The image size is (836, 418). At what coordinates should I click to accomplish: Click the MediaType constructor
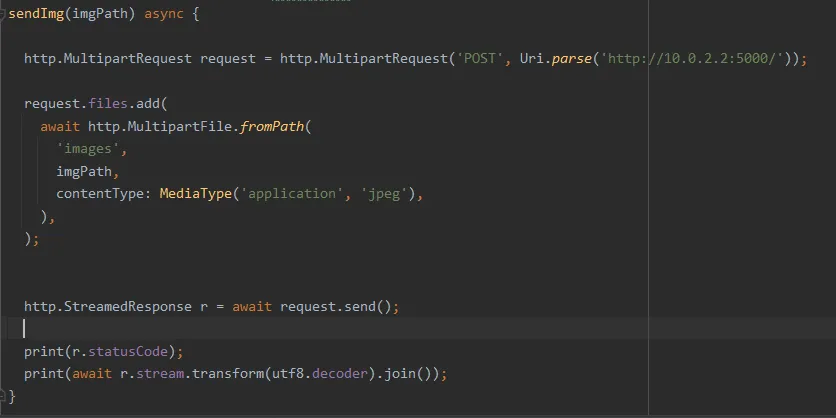click(x=196, y=194)
